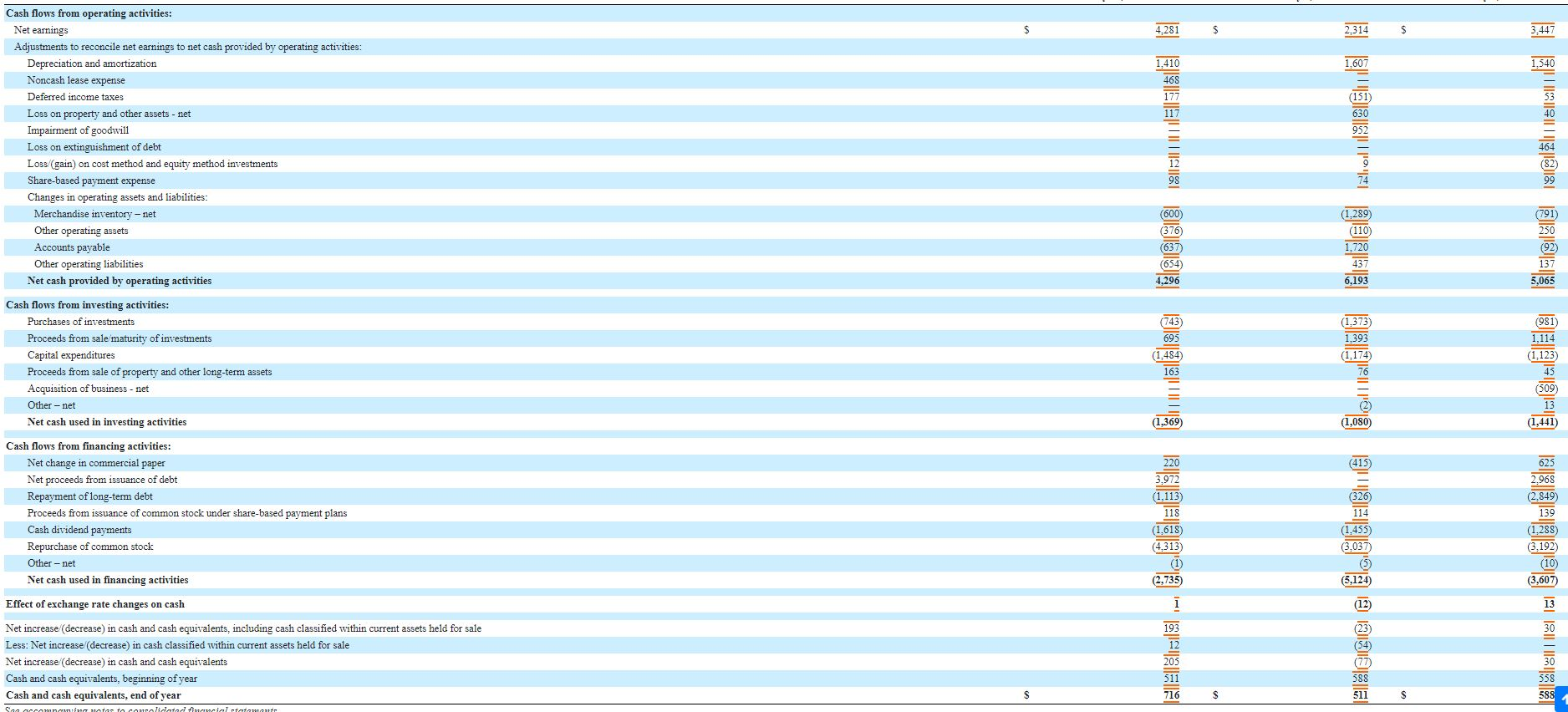
Task: Click the 'Merchandise inventory – net' label
Action: point(95,214)
